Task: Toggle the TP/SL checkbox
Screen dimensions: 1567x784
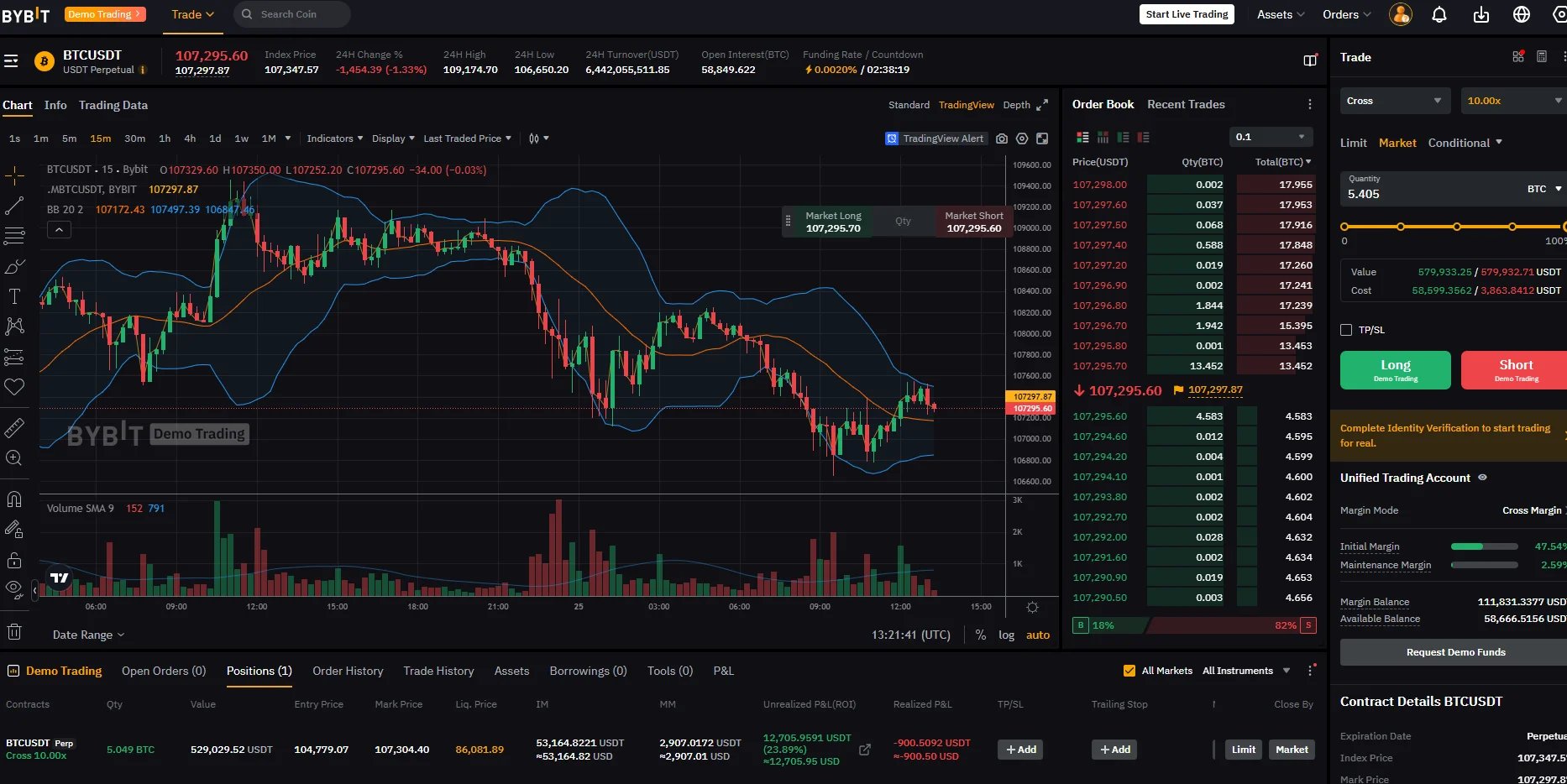Action: pyautogui.click(x=1346, y=330)
